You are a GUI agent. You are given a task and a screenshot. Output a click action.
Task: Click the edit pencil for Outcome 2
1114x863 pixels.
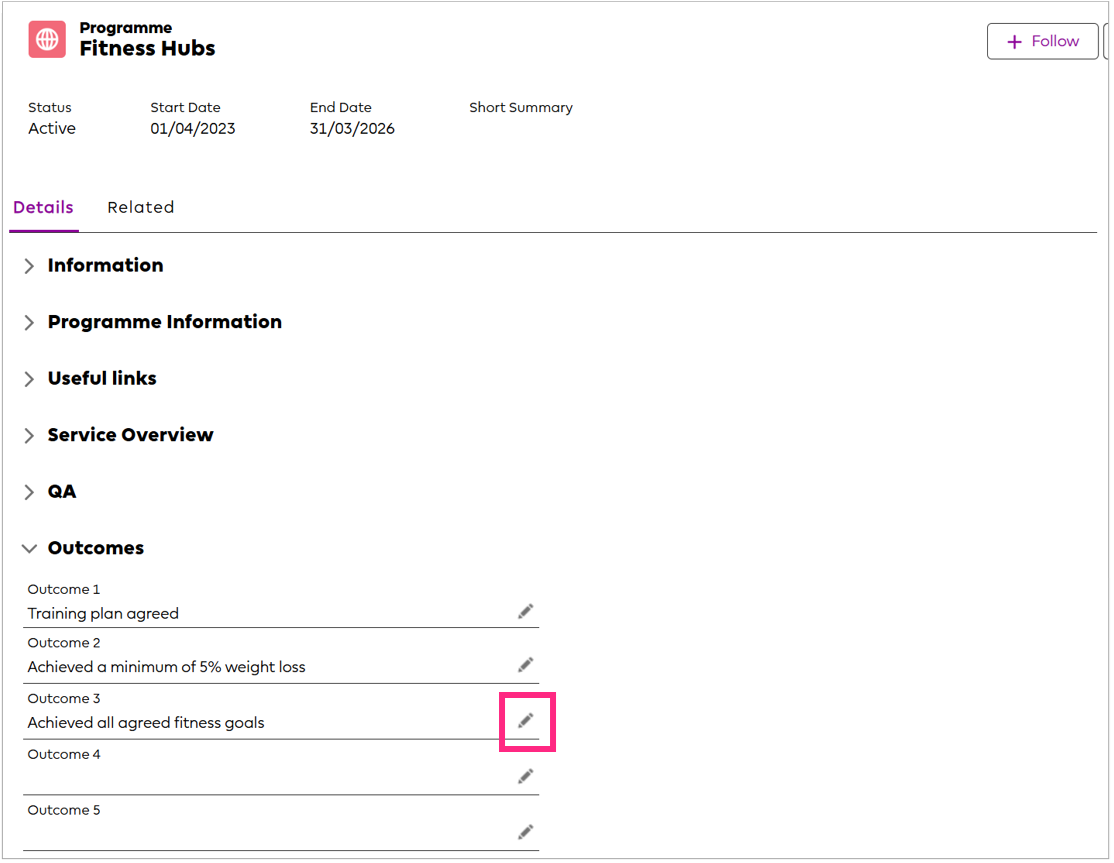[526, 665]
